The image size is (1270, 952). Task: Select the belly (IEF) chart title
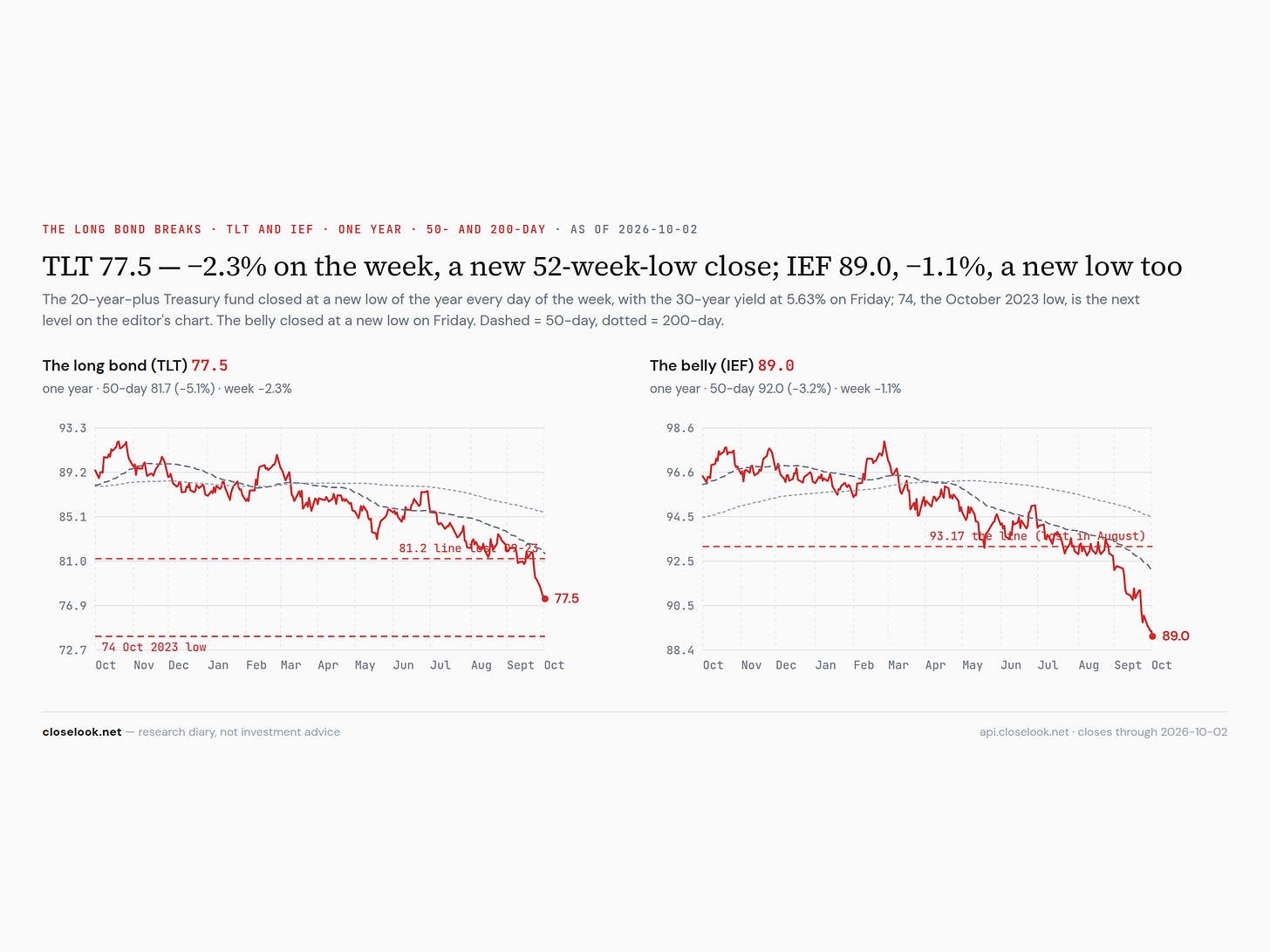tap(722, 365)
